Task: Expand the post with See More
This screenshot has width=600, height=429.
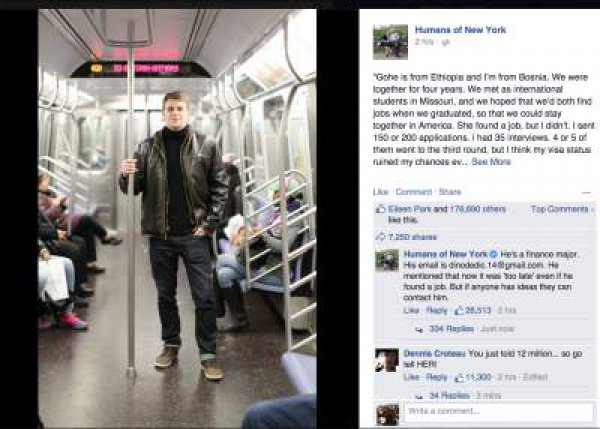Action: tap(491, 162)
